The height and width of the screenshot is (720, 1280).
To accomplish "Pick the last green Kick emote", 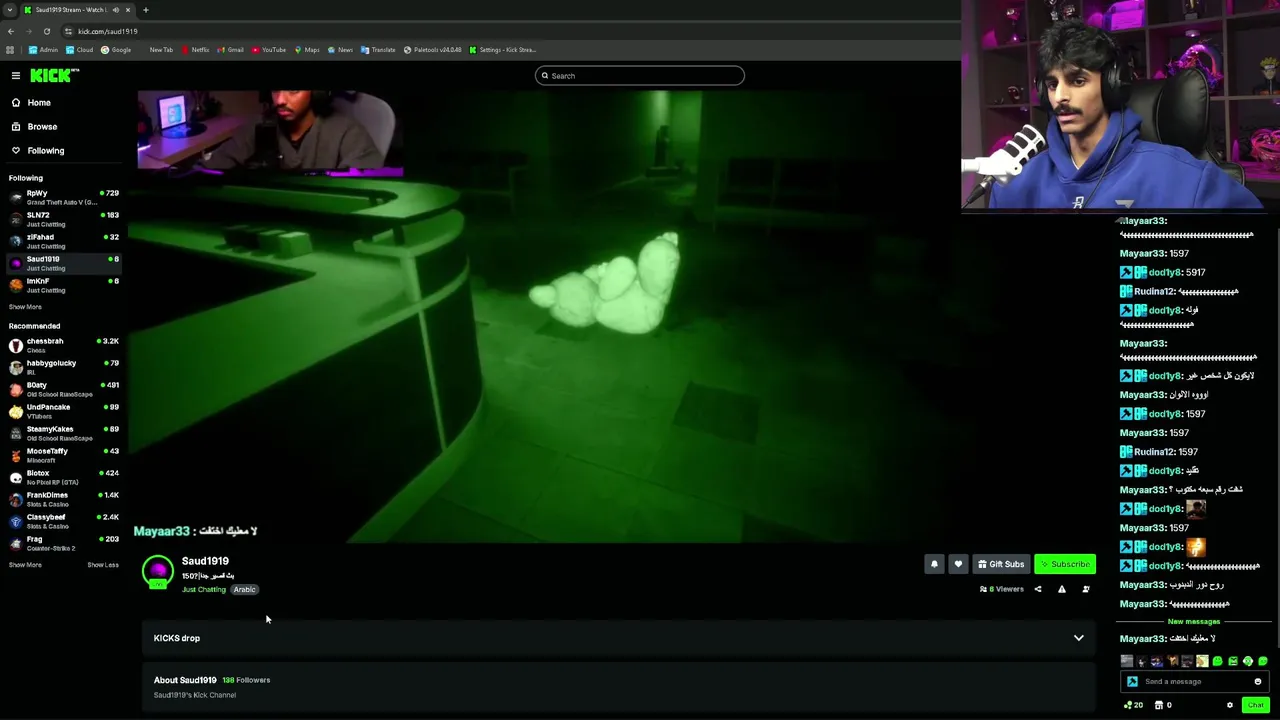I will coord(1262,661).
